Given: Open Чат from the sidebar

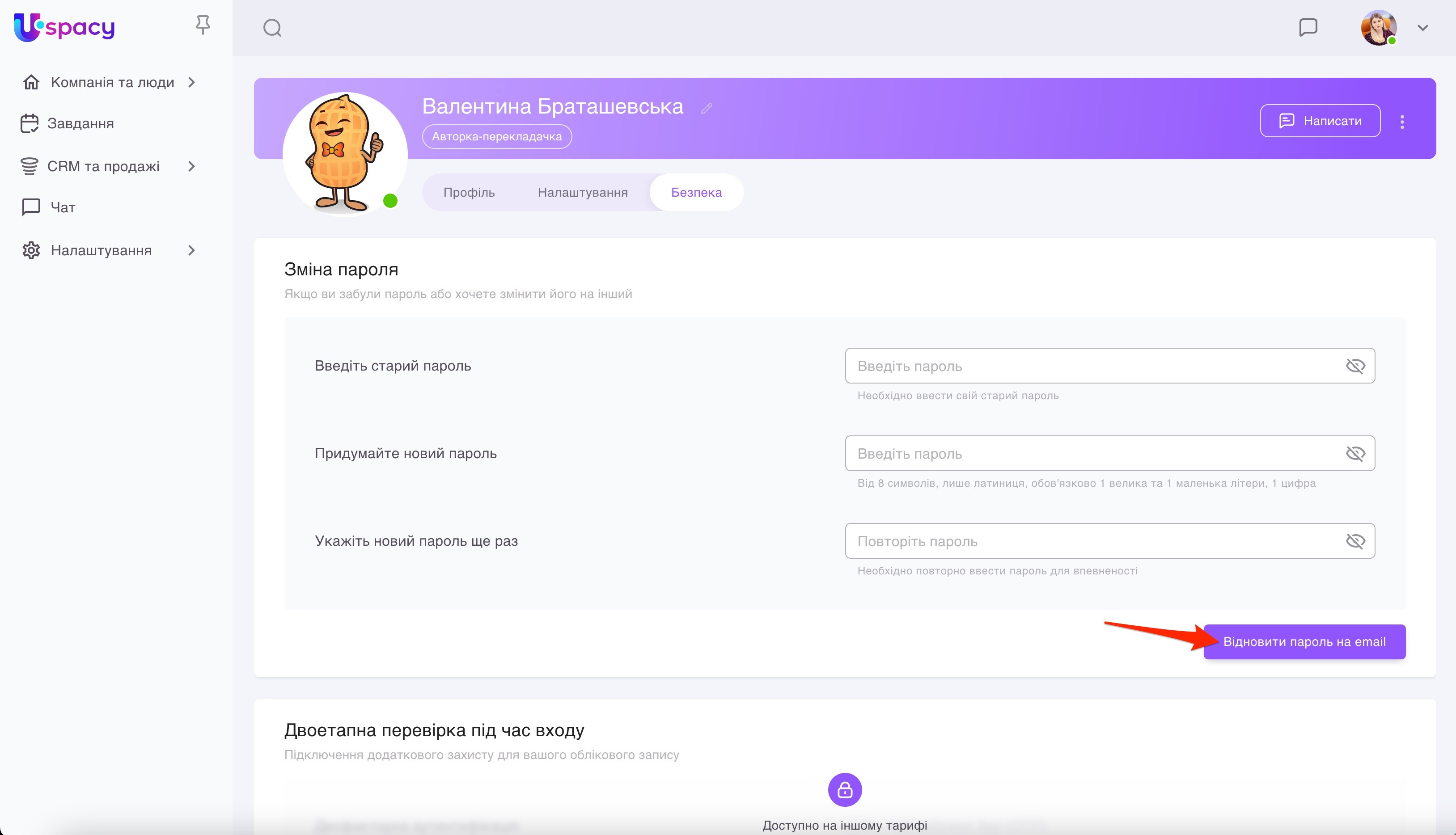Looking at the screenshot, I should pos(63,207).
